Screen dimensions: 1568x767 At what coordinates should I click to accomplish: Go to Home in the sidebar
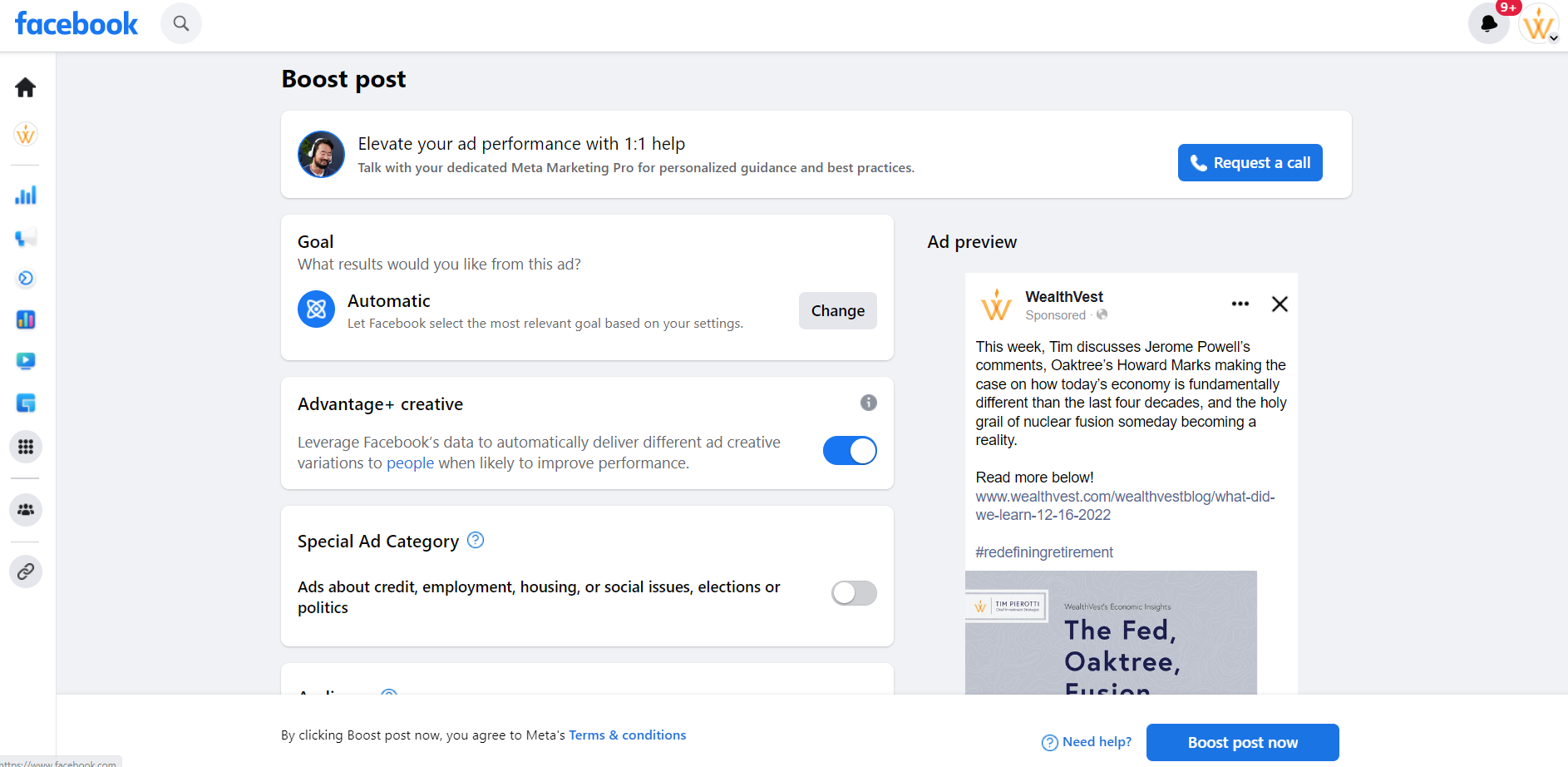click(26, 87)
